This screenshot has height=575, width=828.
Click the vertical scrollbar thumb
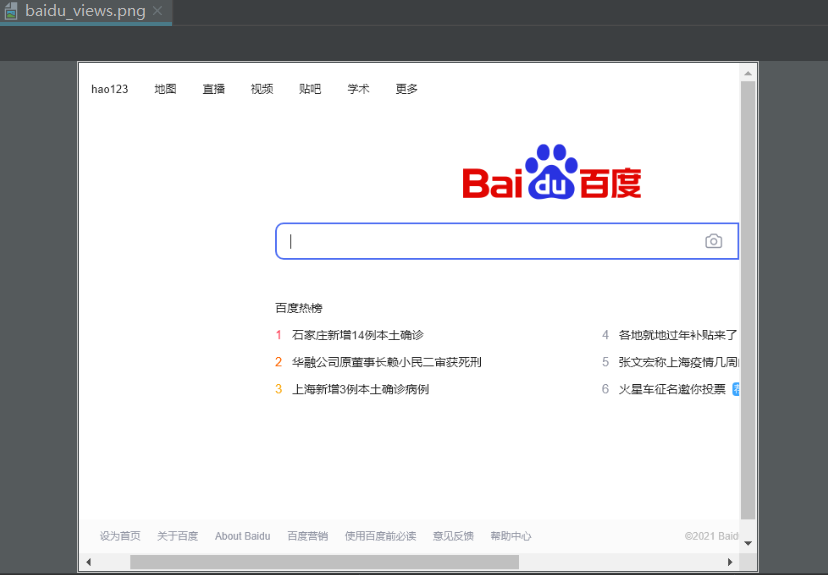(748, 300)
